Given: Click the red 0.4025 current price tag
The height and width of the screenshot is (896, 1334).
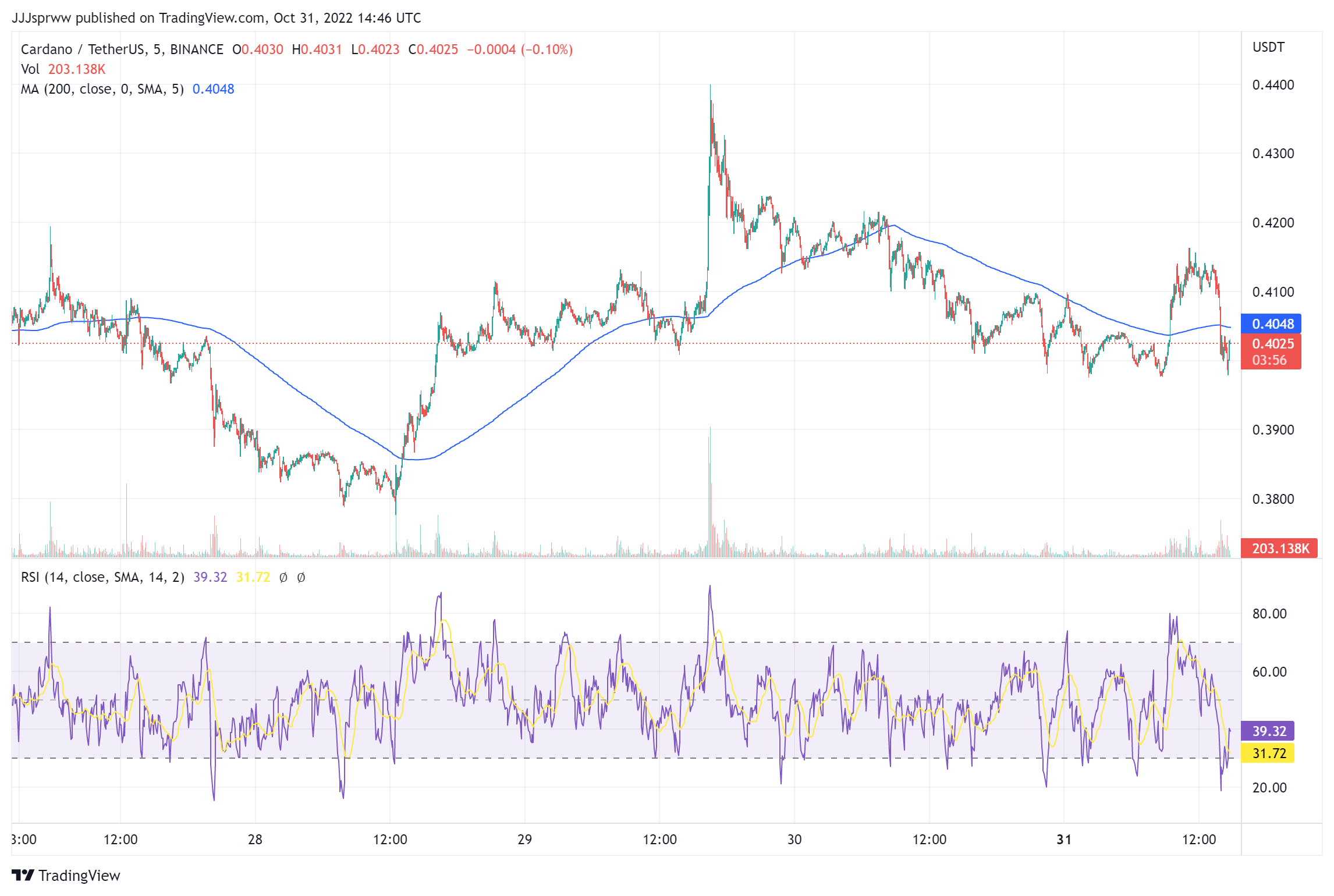Looking at the screenshot, I should pos(1271,344).
